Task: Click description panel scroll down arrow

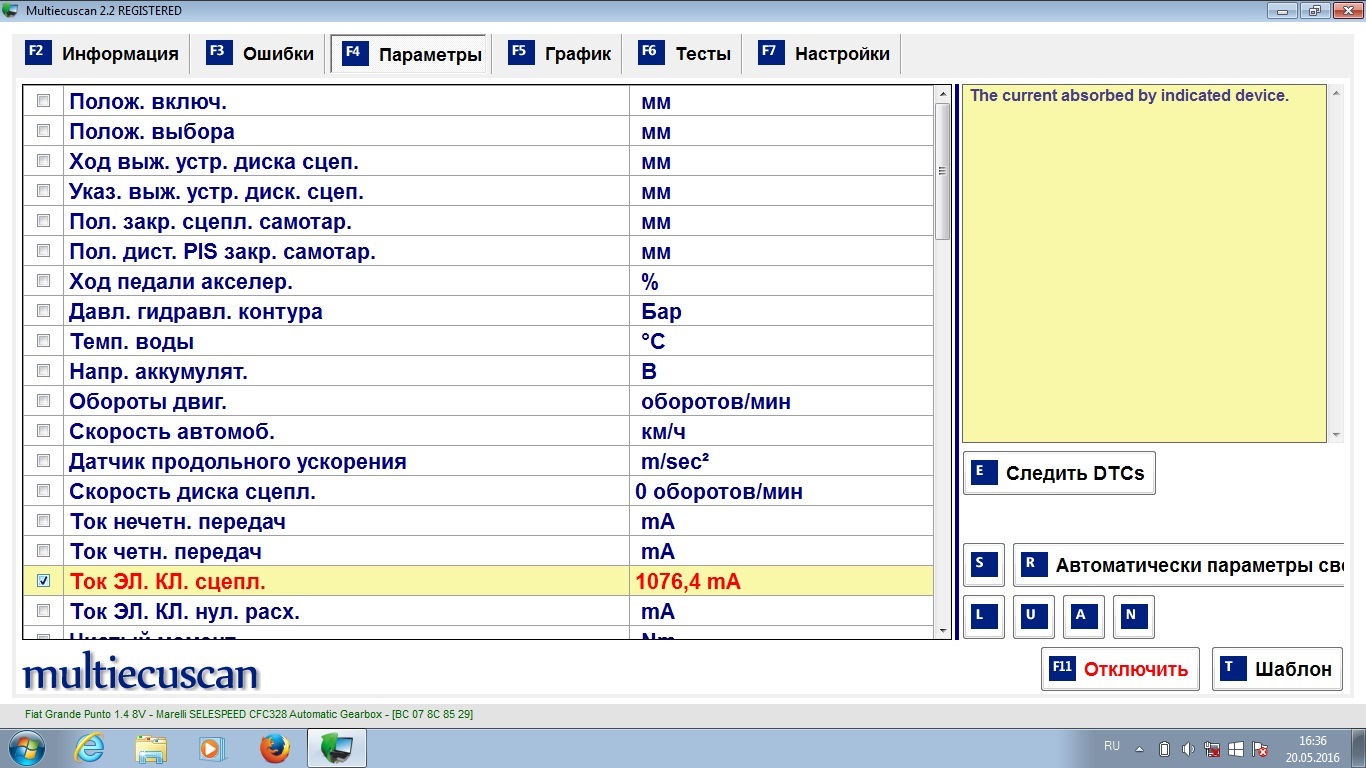Action: 1337,435
